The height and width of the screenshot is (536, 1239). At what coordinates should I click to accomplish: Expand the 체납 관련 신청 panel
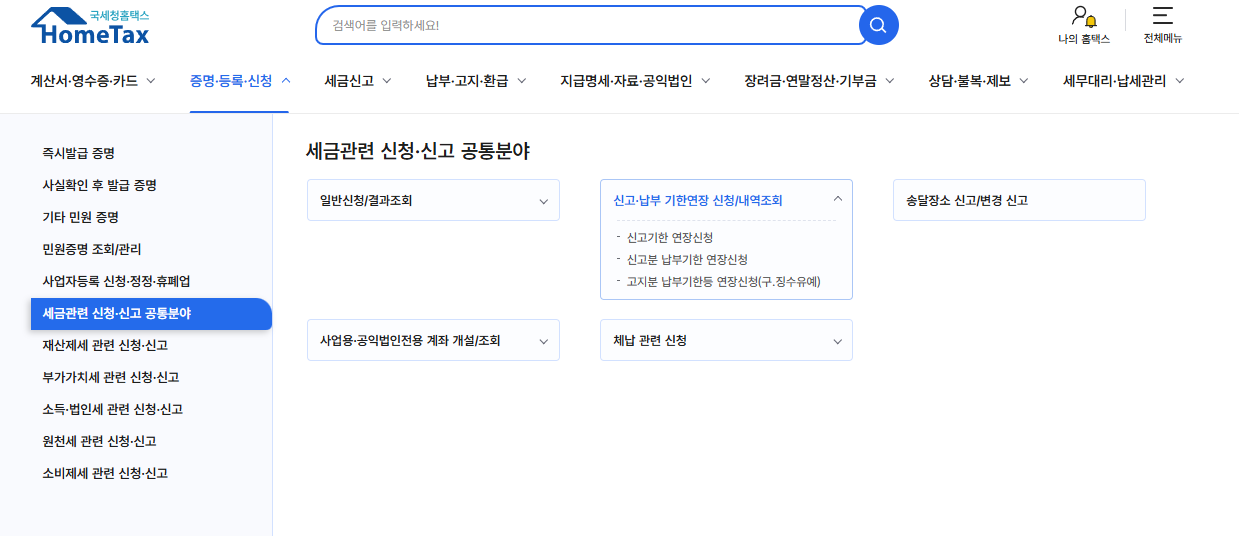pyautogui.click(x=726, y=340)
